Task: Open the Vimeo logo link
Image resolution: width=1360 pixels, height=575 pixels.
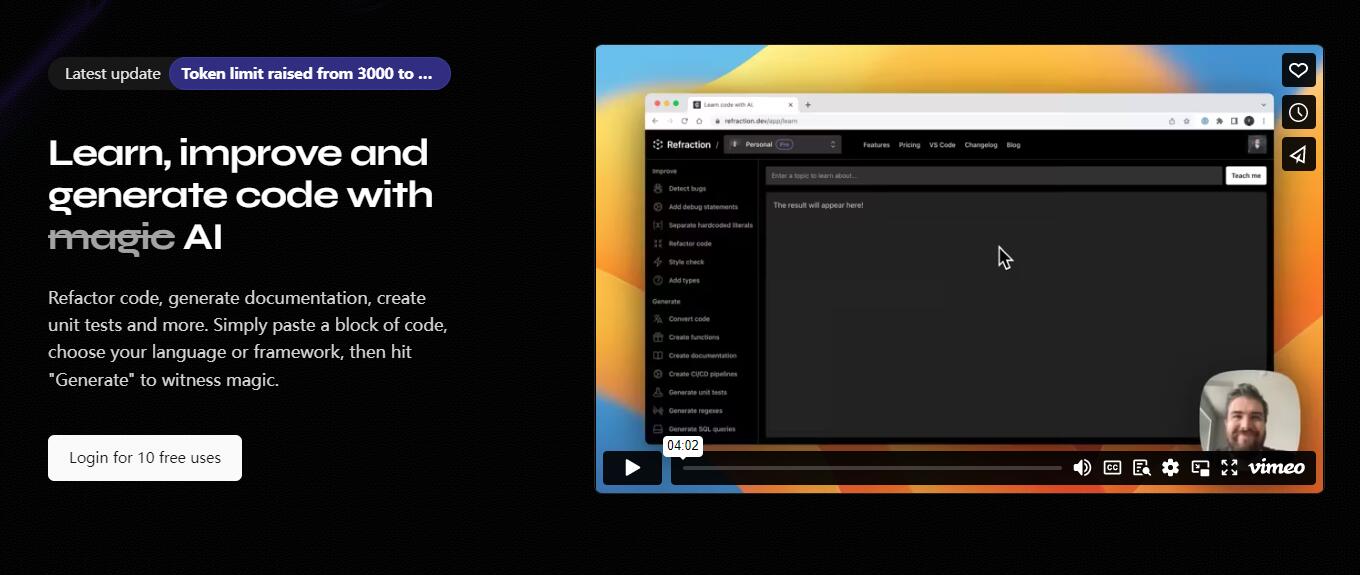Action: click(x=1276, y=467)
